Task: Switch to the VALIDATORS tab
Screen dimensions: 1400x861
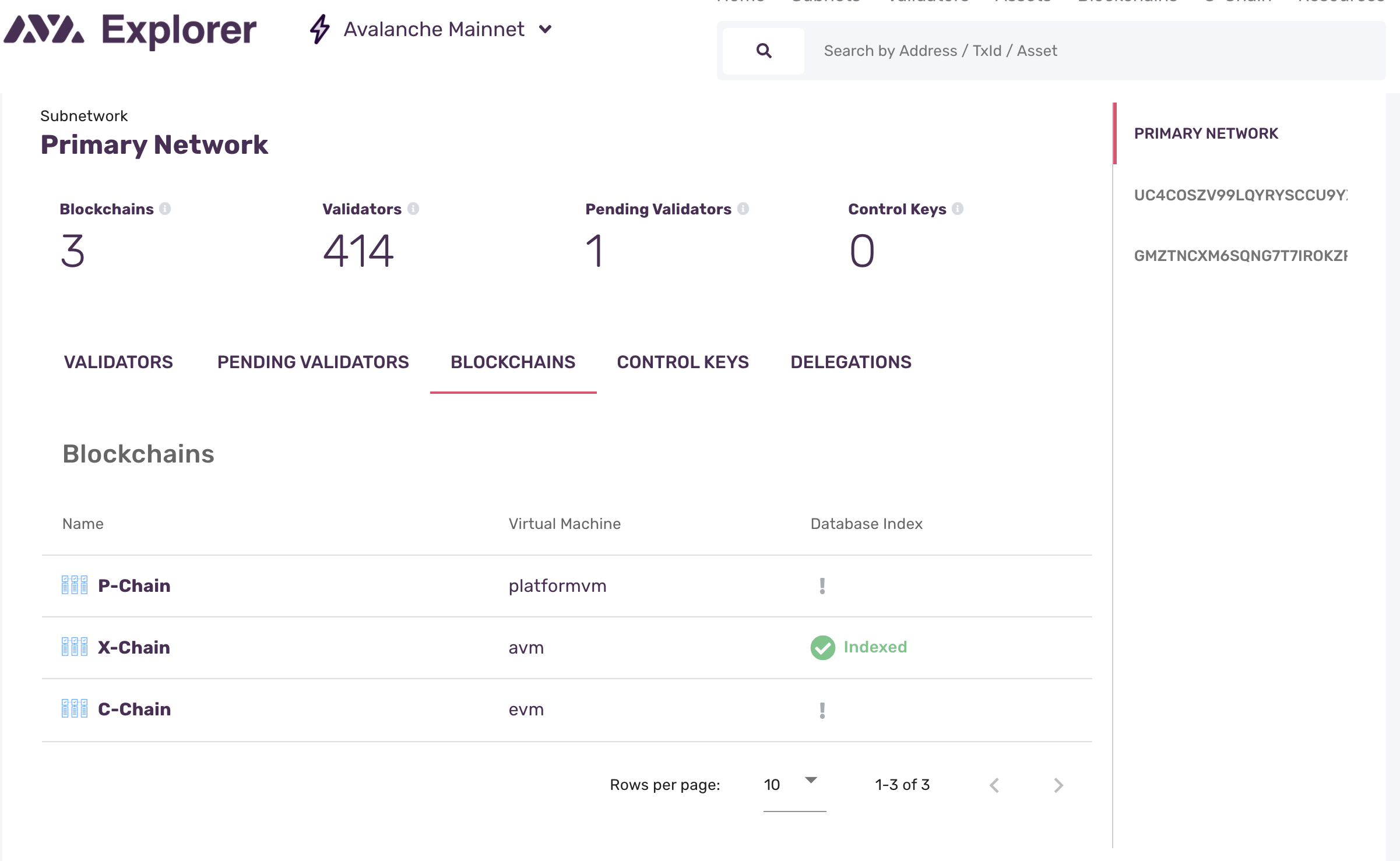Action: click(118, 362)
